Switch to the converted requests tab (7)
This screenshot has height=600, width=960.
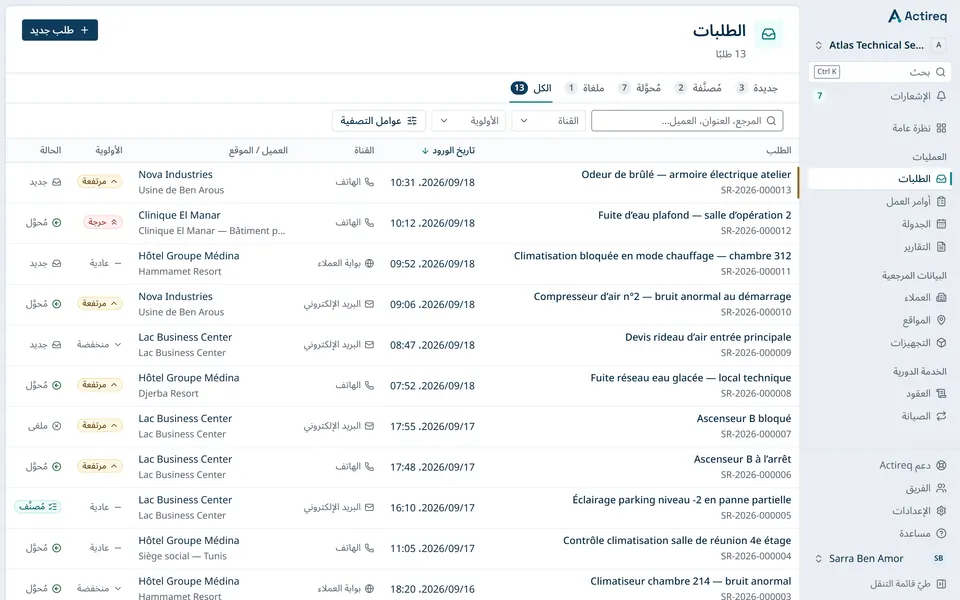(640, 88)
